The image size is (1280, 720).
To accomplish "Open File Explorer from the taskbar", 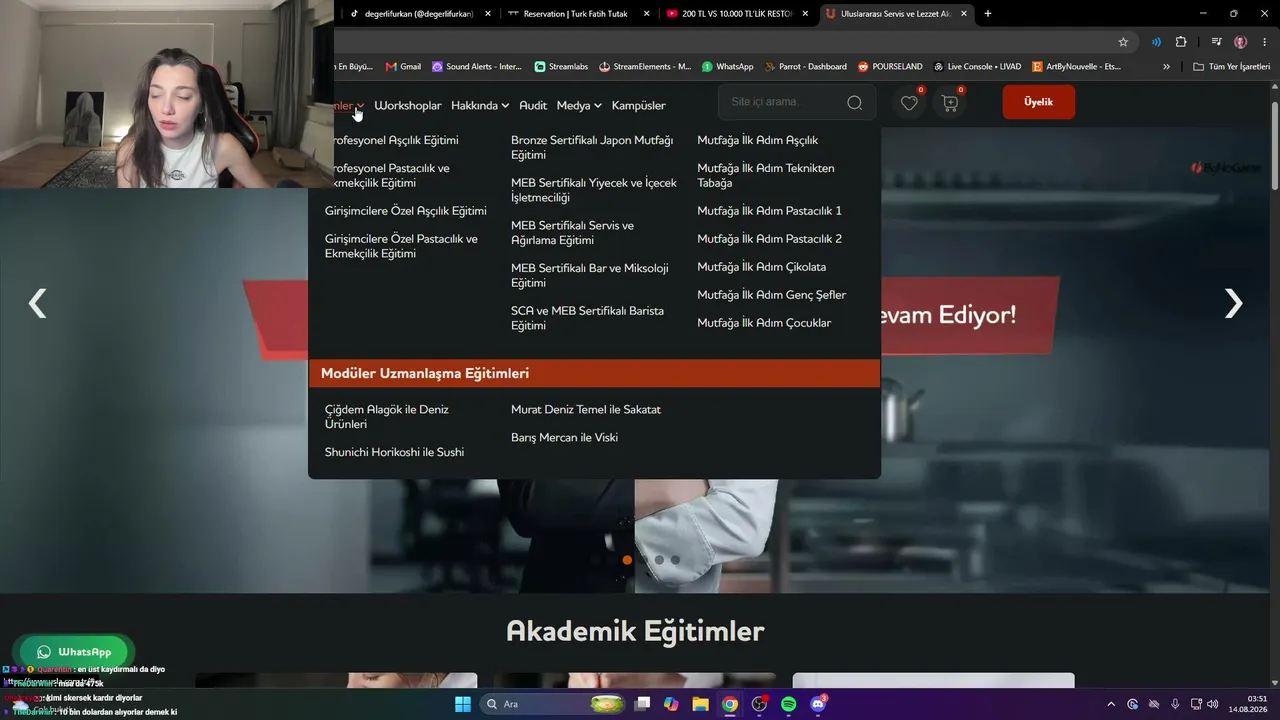I will 701,704.
